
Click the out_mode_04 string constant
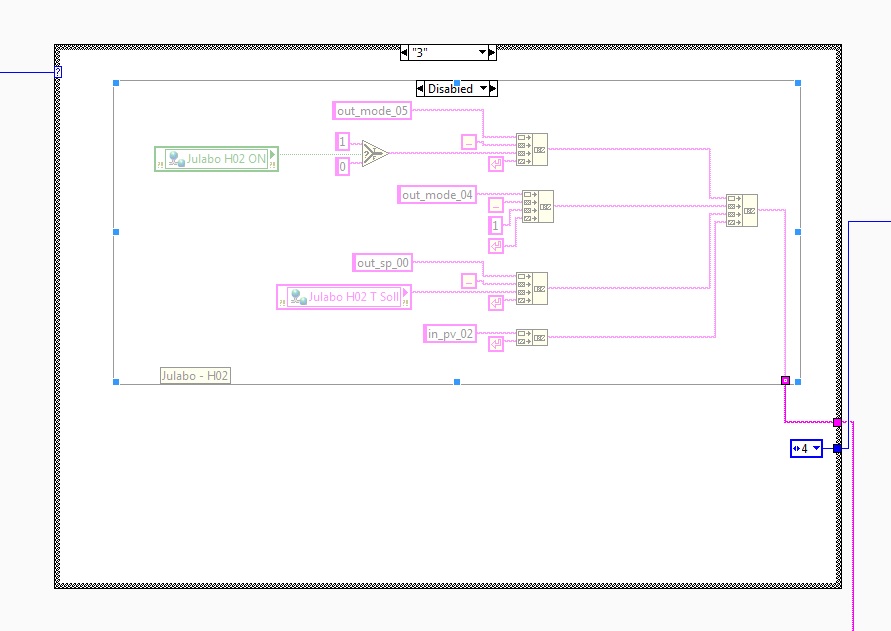pos(437,195)
